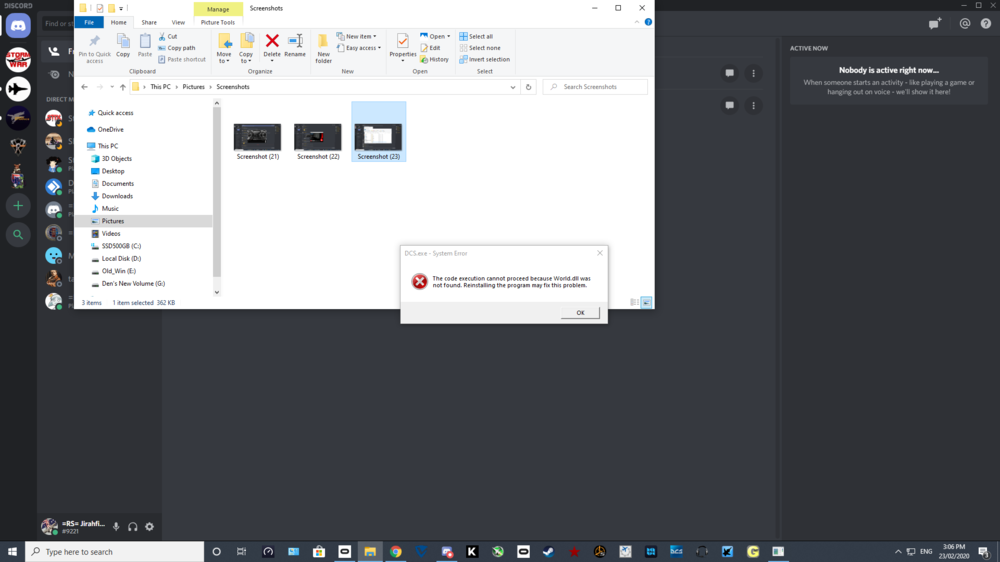Close the DCS.exe System Error dialog
This screenshot has height=562, width=1000.
tap(599, 253)
